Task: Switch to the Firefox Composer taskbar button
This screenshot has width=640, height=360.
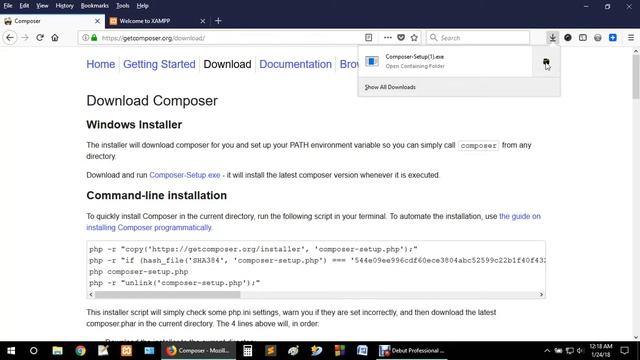Action: coord(198,351)
